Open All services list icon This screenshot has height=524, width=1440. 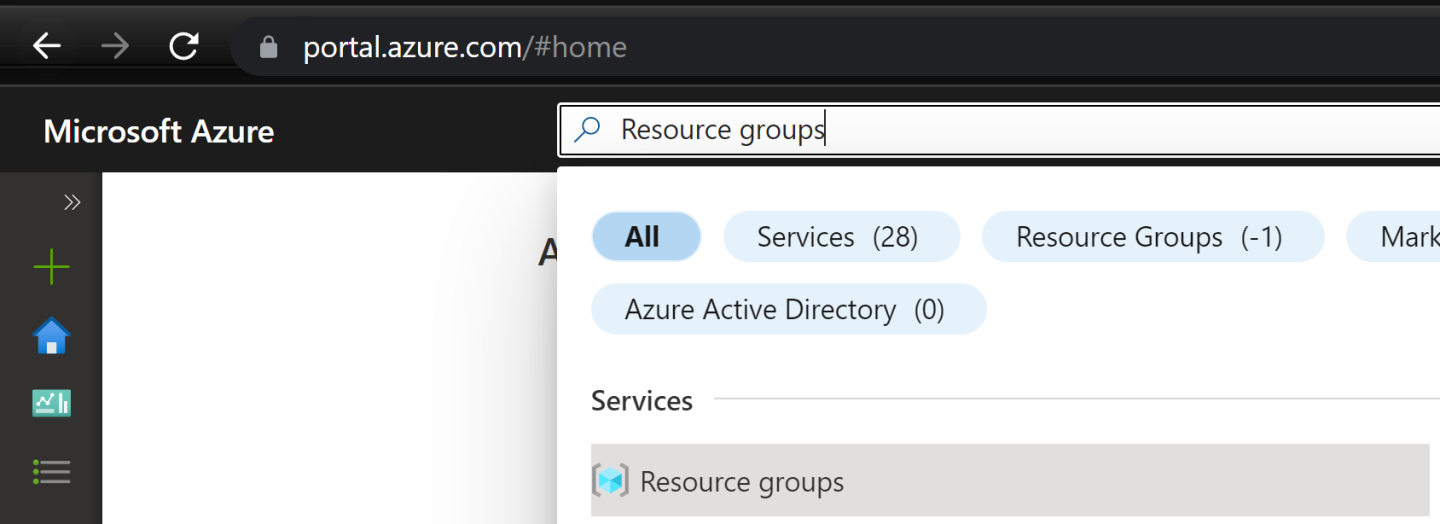pyautogui.click(x=51, y=471)
